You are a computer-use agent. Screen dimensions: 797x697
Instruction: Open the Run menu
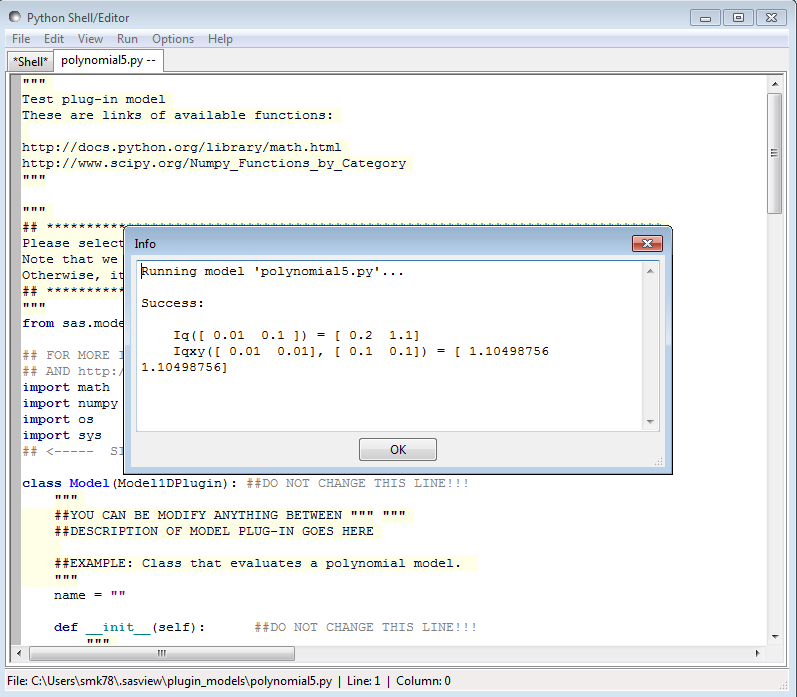click(x=127, y=39)
